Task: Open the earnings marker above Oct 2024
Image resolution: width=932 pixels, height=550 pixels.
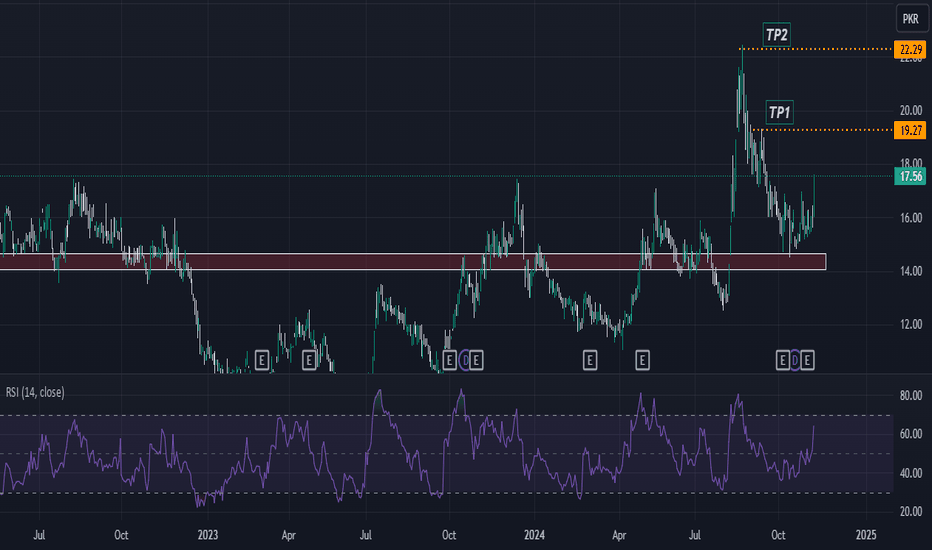Action: (783, 360)
